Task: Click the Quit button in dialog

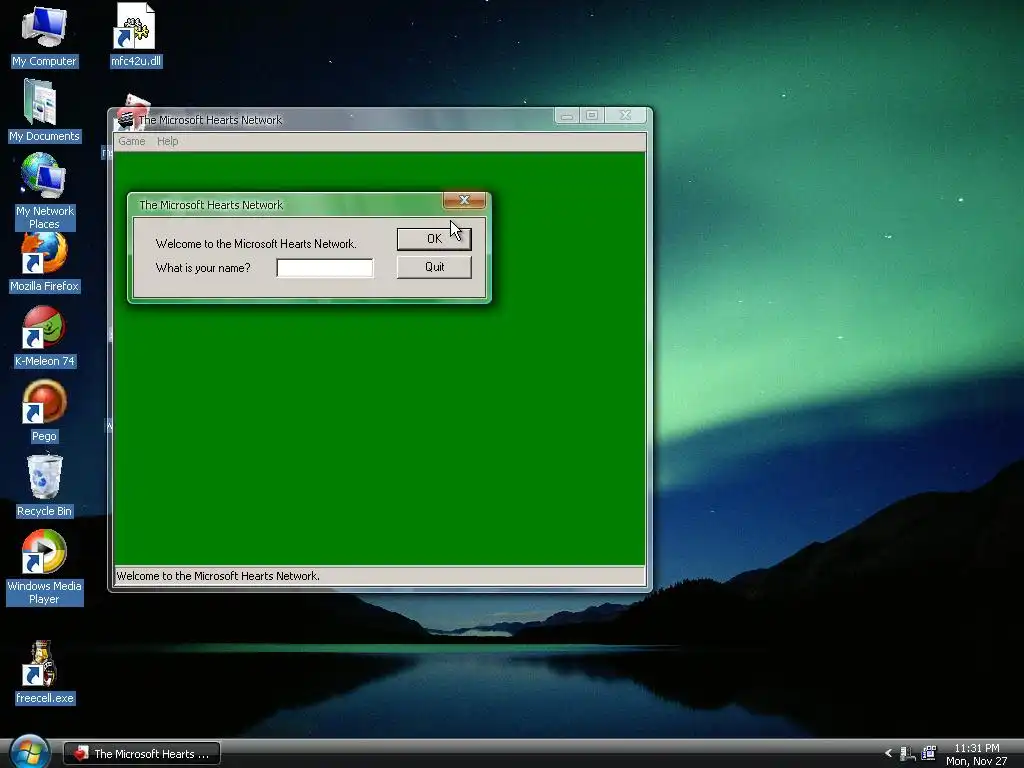Action: tap(434, 267)
